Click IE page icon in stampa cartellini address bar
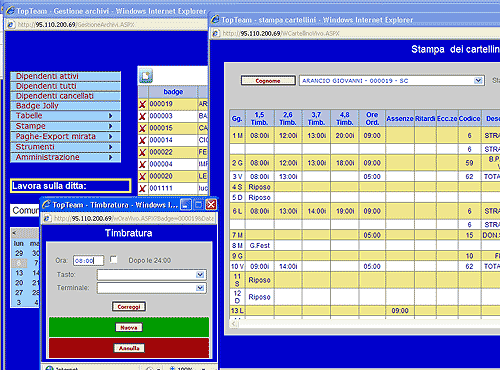Screen dimensions: 500x370 [x=216, y=33]
